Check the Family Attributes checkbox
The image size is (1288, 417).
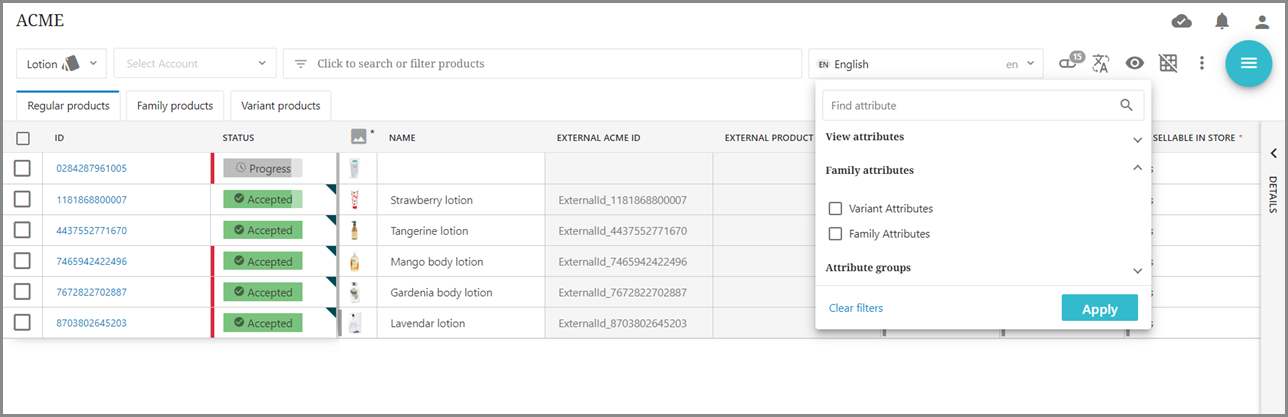836,234
